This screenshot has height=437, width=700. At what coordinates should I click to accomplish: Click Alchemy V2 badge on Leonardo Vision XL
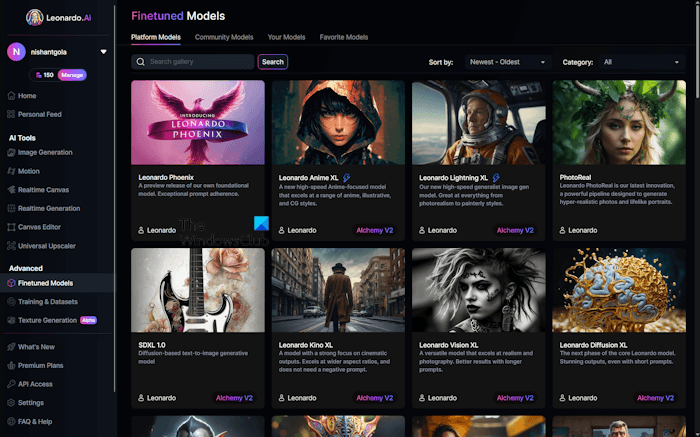tap(515, 398)
